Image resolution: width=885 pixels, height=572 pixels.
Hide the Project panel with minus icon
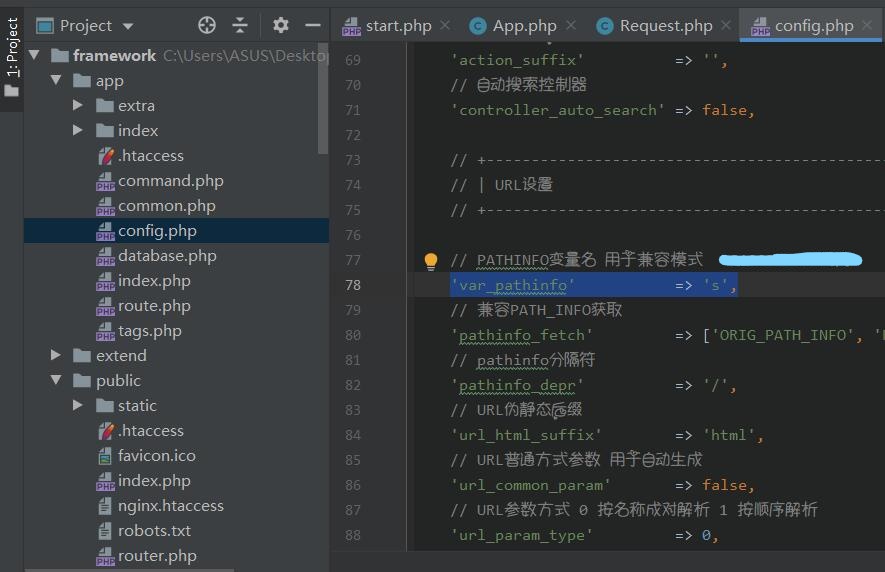(x=313, y=25)
